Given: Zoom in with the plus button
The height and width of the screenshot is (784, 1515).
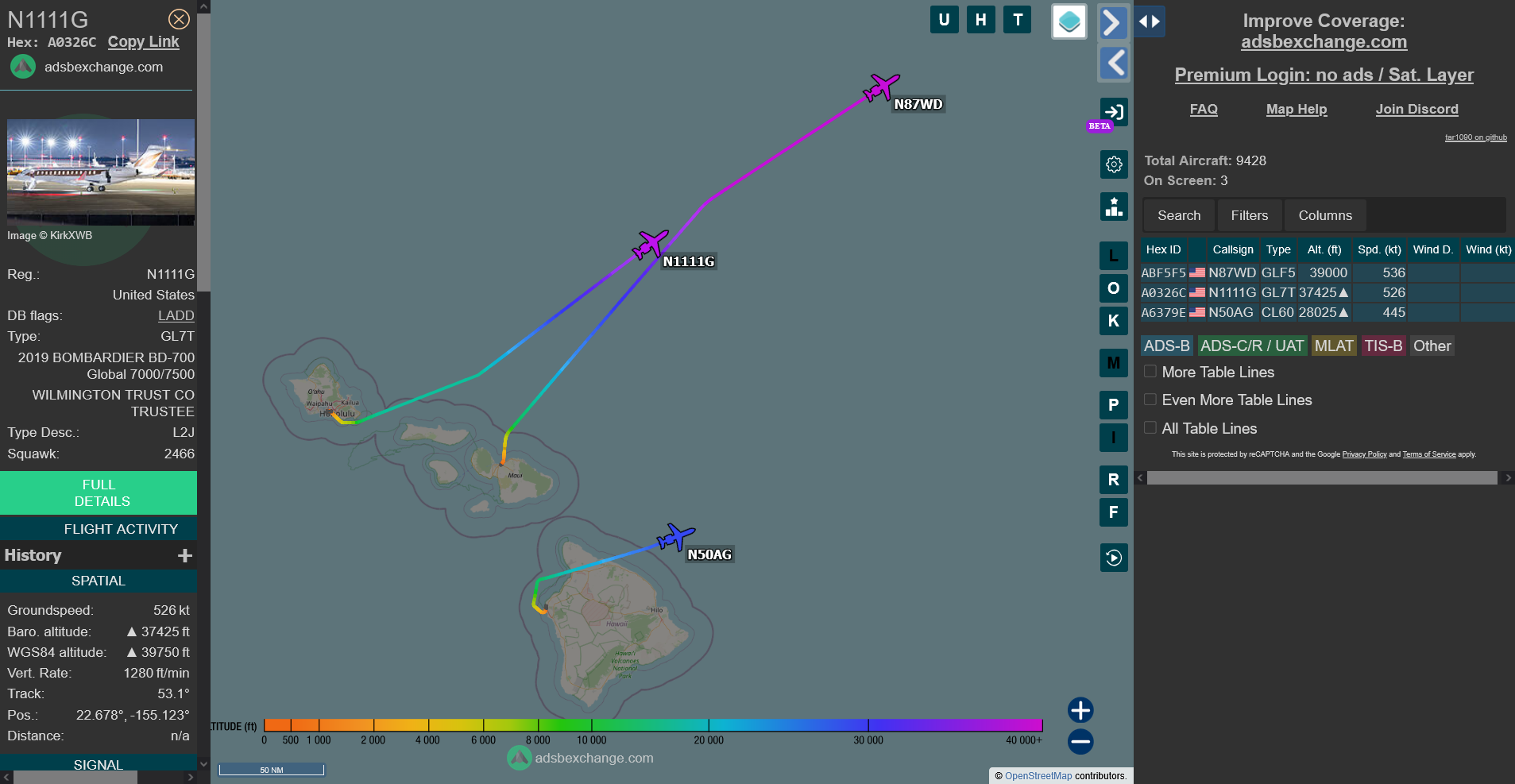Looking at the screenshot, I should (x=1080, y=709).
